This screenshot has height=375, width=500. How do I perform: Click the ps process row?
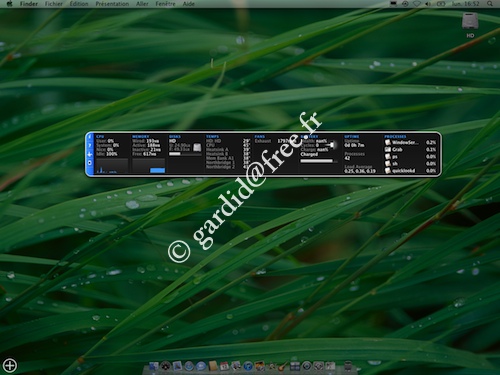click(x=410, y=156)
